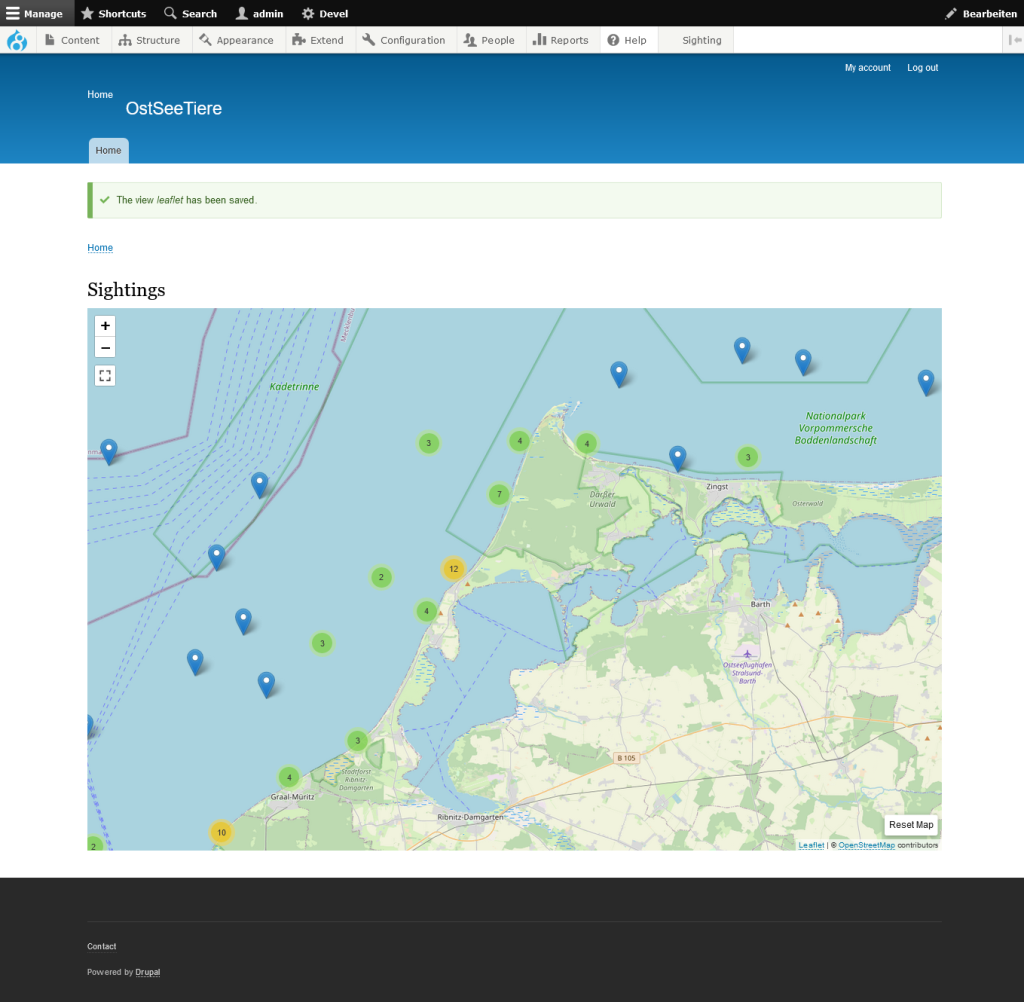Open the Configuration admin page
Viewport: 1024px width, 1002px height.
404,40
